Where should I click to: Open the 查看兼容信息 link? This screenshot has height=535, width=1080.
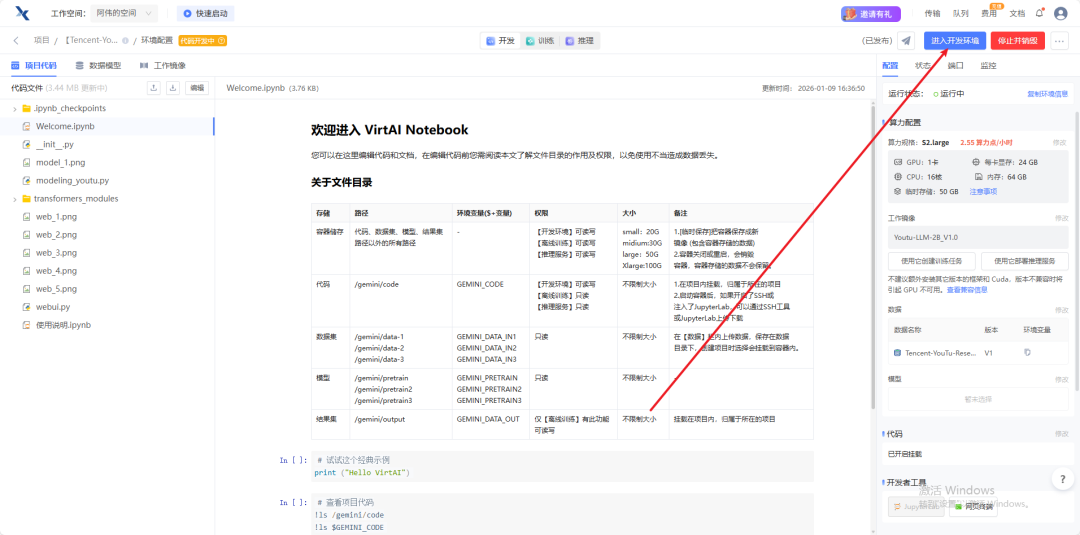[x=967, y=290]
